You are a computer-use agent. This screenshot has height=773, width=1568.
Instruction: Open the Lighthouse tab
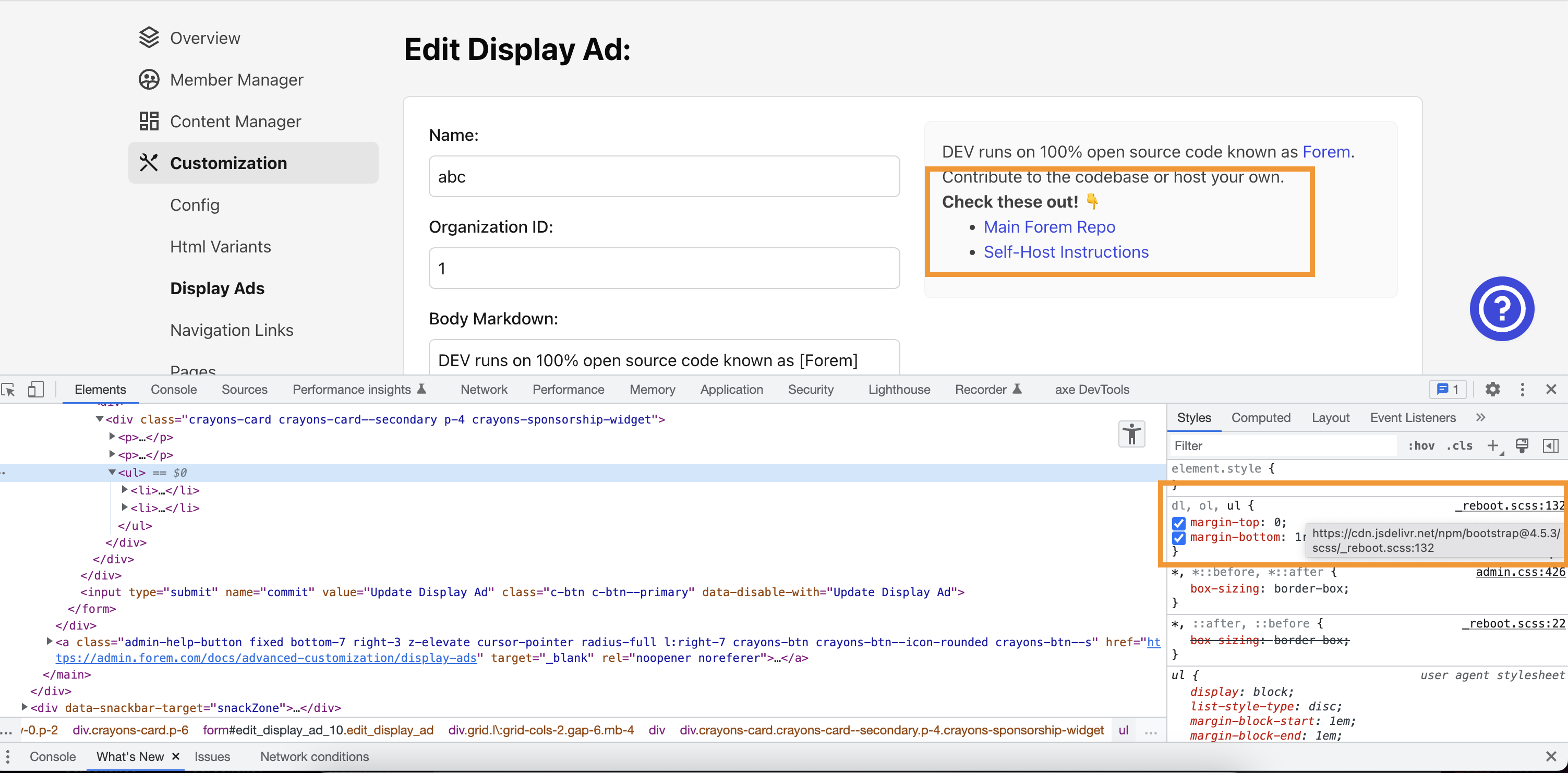pos(899,390)
